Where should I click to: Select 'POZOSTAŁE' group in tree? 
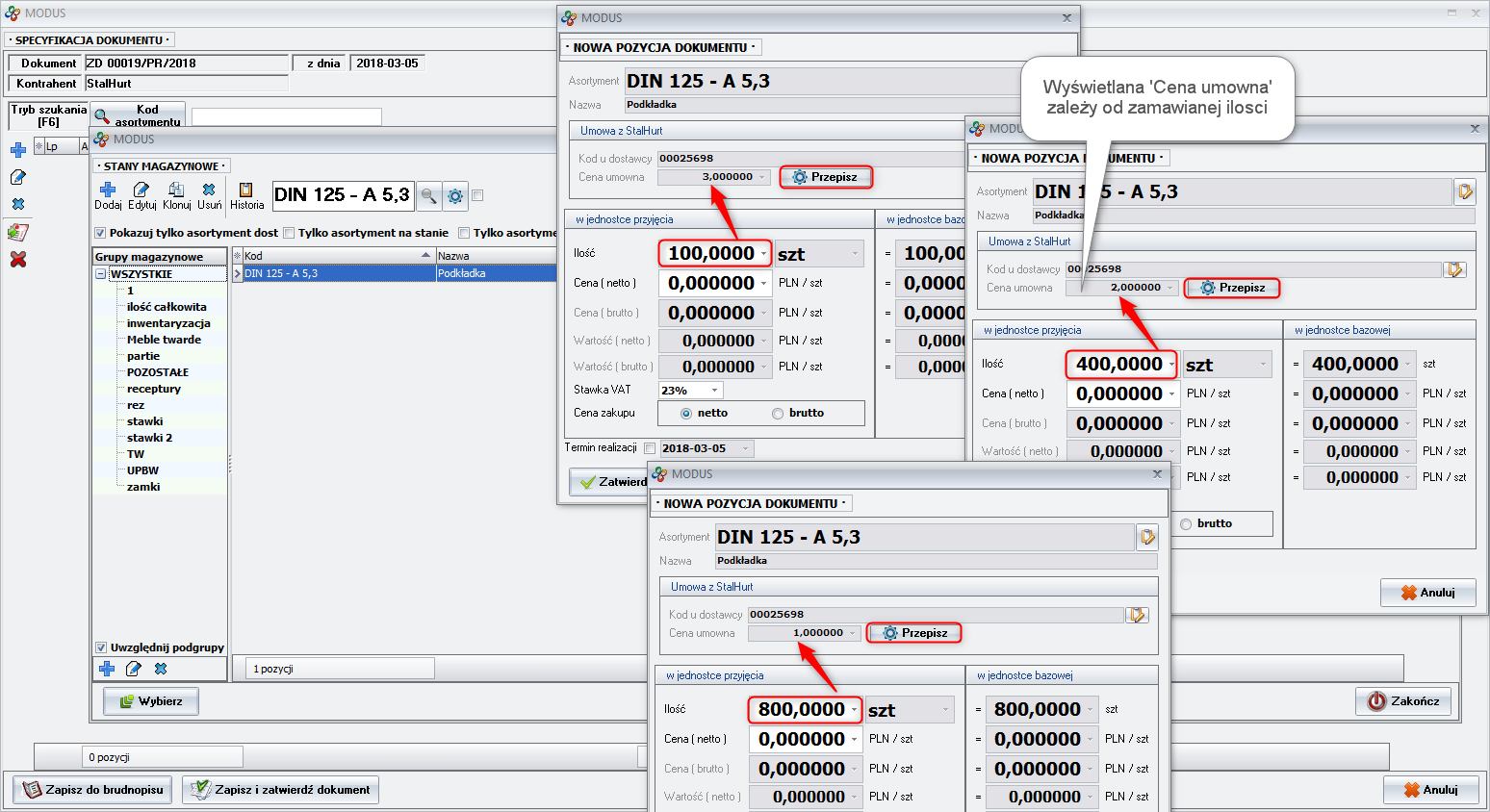[x=158, y=372]
